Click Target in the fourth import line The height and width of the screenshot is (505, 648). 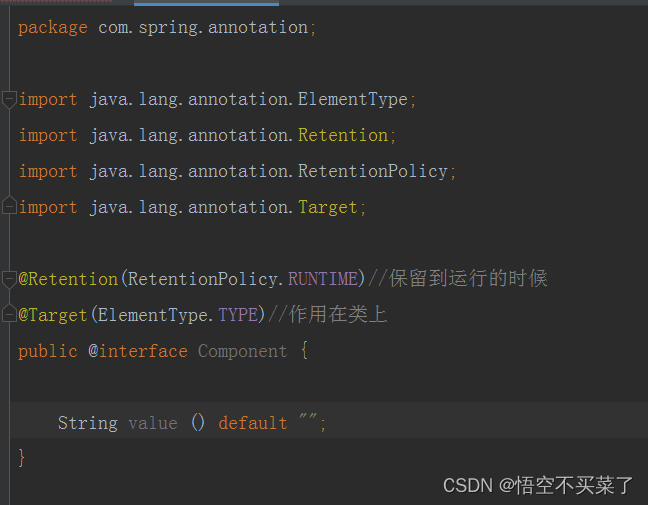328,207
